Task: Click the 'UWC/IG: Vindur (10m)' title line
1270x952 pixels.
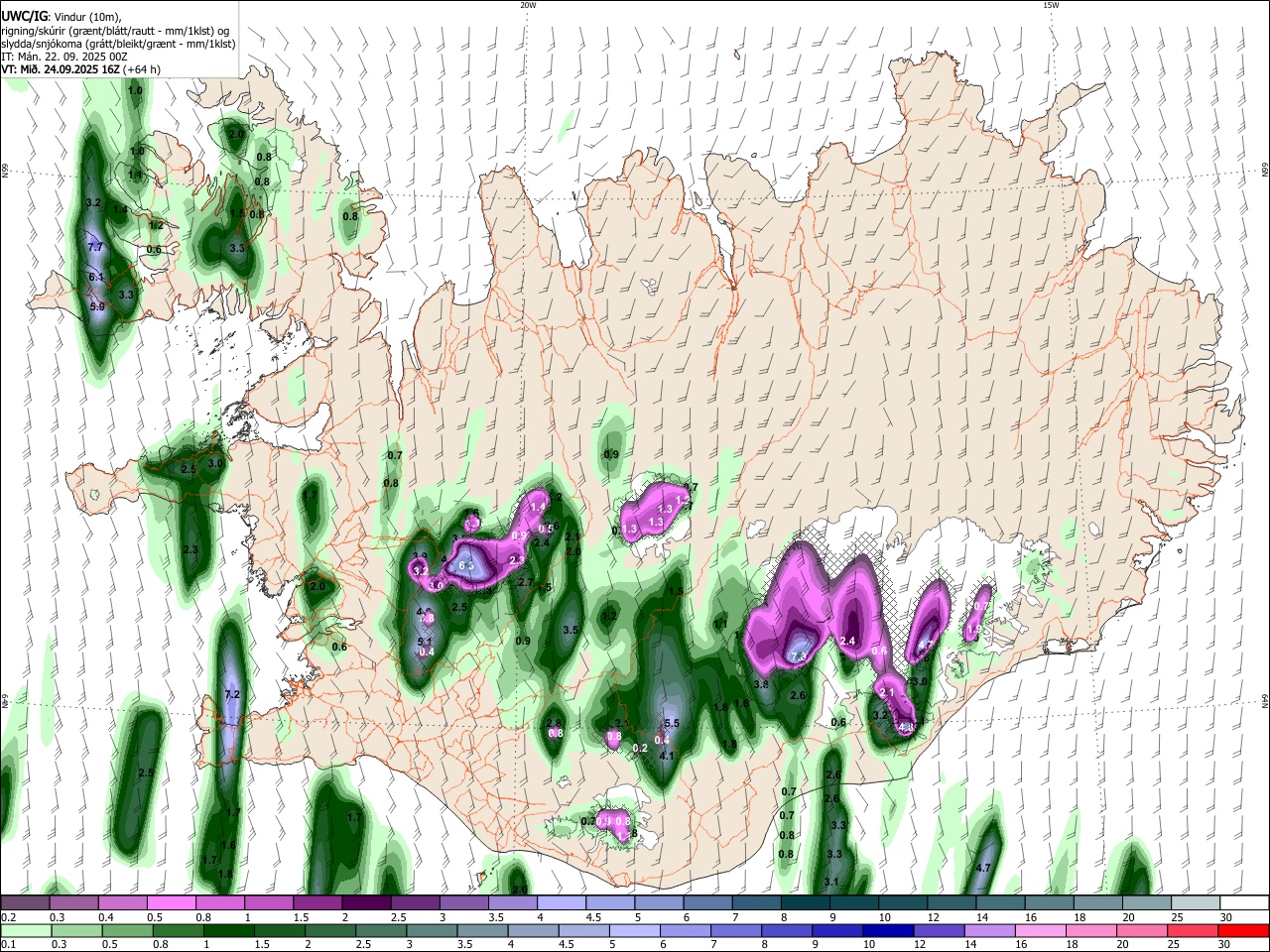Action: (x=62, y=17)
